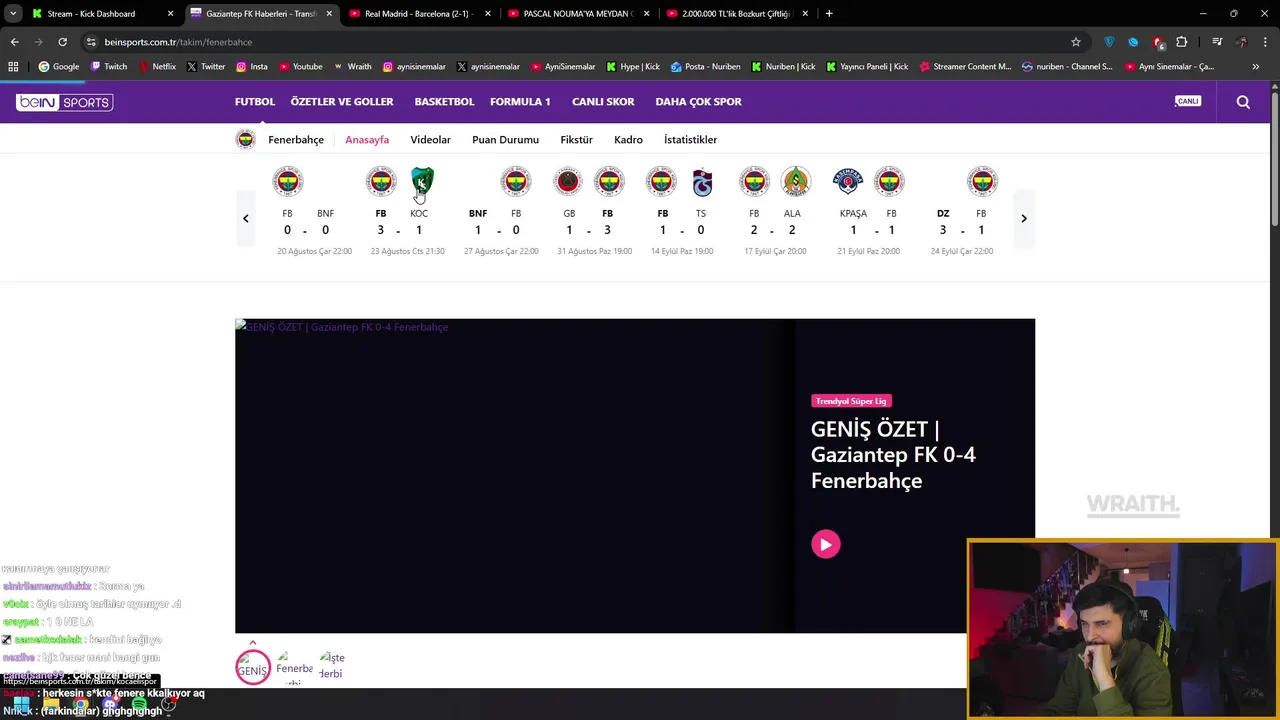Open the FUTBOL menu

click(x=254, y=102)
